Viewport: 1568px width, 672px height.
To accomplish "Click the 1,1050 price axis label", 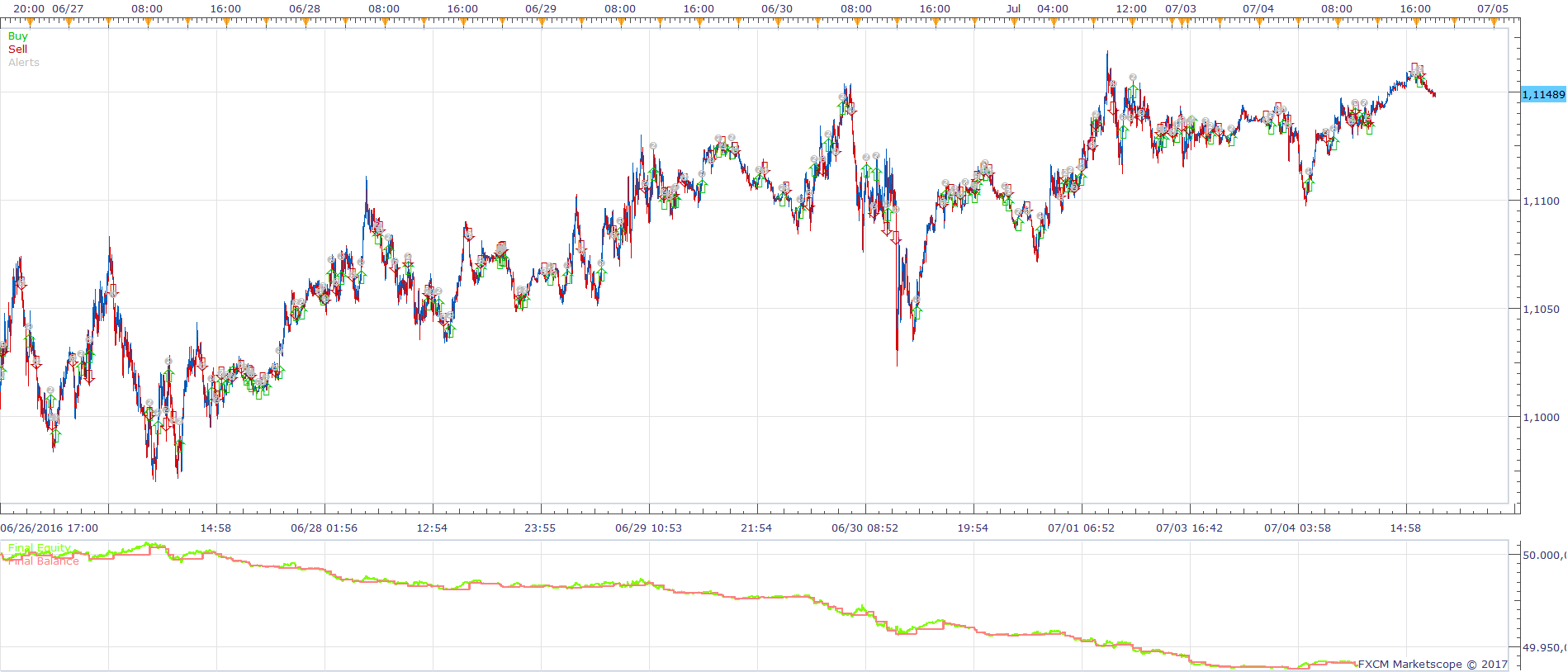I will pyautogui.click(x=1541, y=310).
